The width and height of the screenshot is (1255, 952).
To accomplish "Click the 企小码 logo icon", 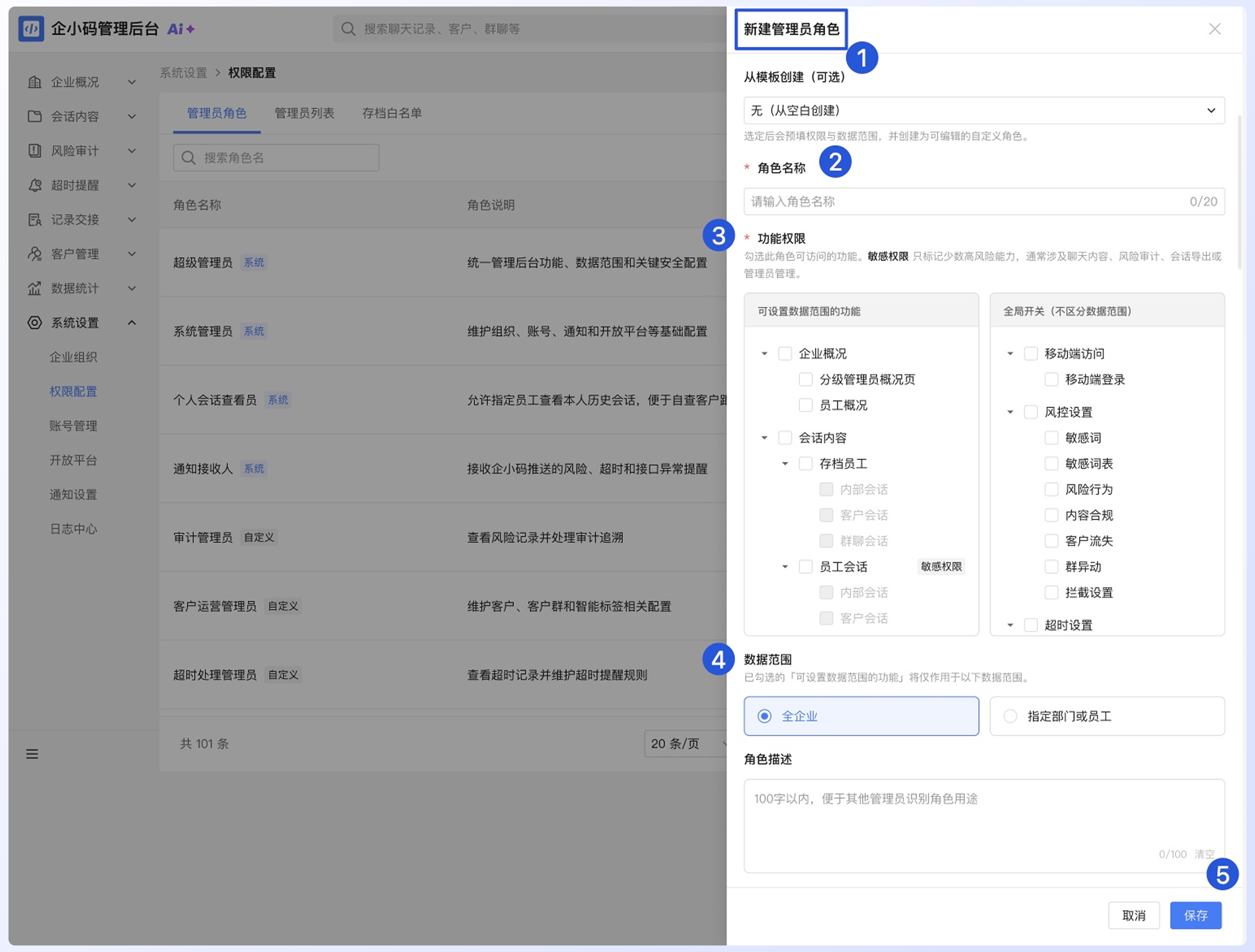I will 31,28.
